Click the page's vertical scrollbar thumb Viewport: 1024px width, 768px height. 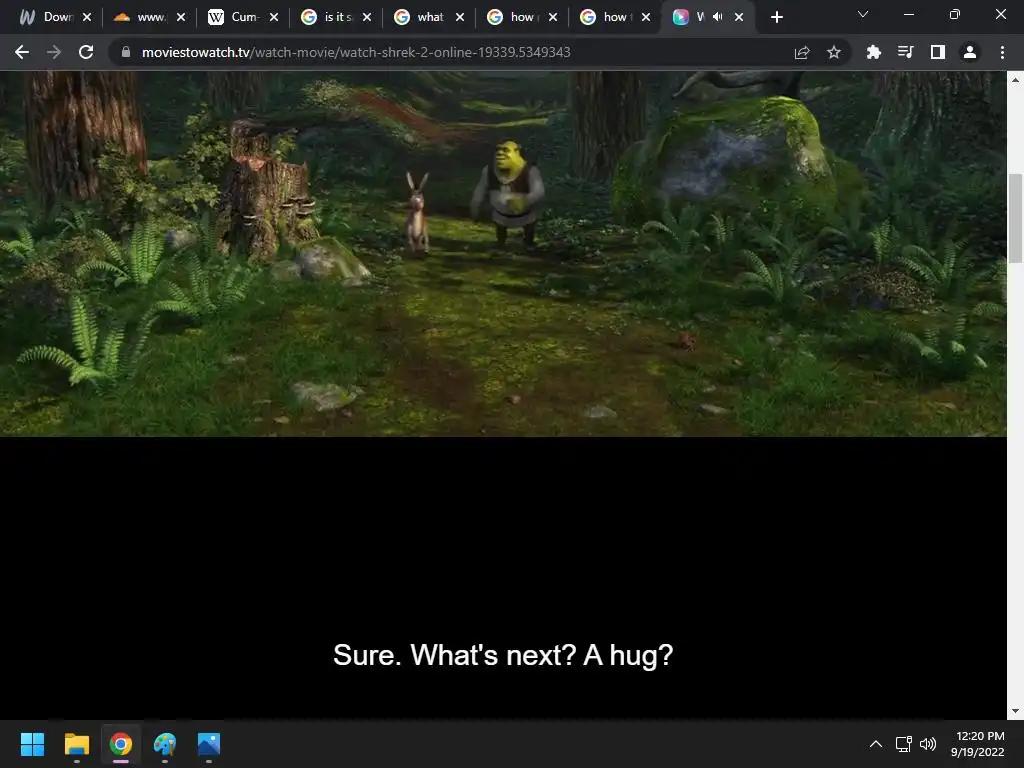tap(1015, 218)
